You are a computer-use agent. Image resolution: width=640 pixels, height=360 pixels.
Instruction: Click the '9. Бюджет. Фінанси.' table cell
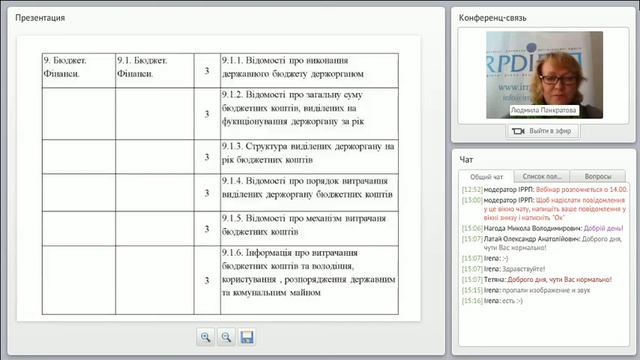[x=79, y=70]
